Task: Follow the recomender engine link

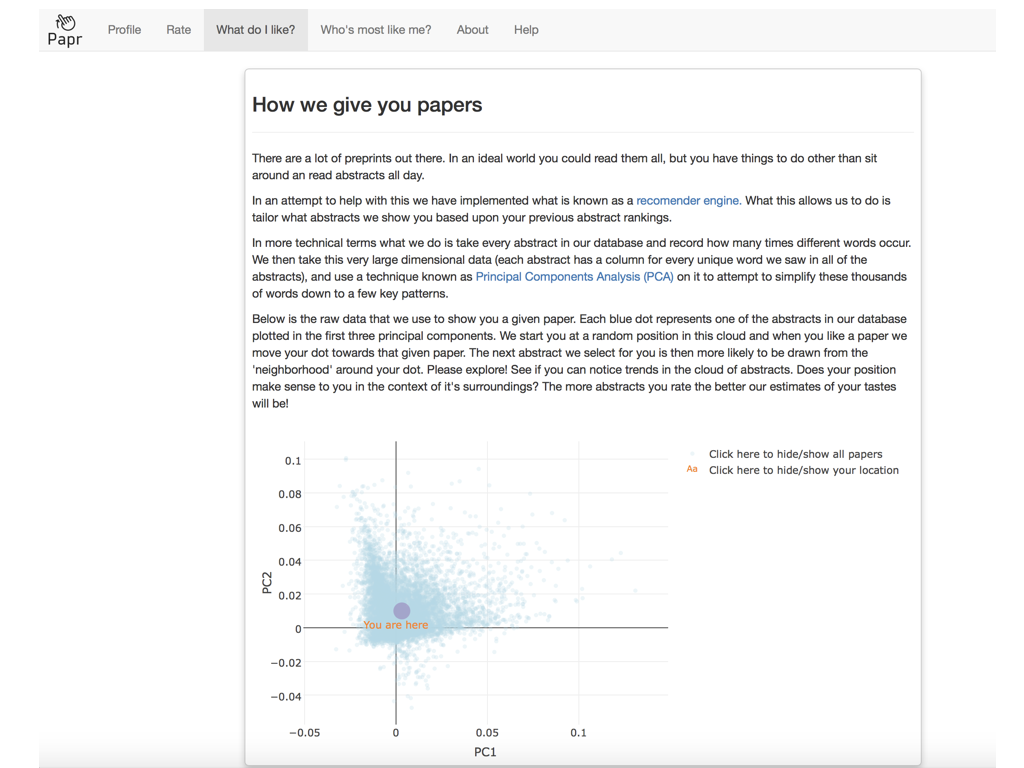Action: [688, 200]
